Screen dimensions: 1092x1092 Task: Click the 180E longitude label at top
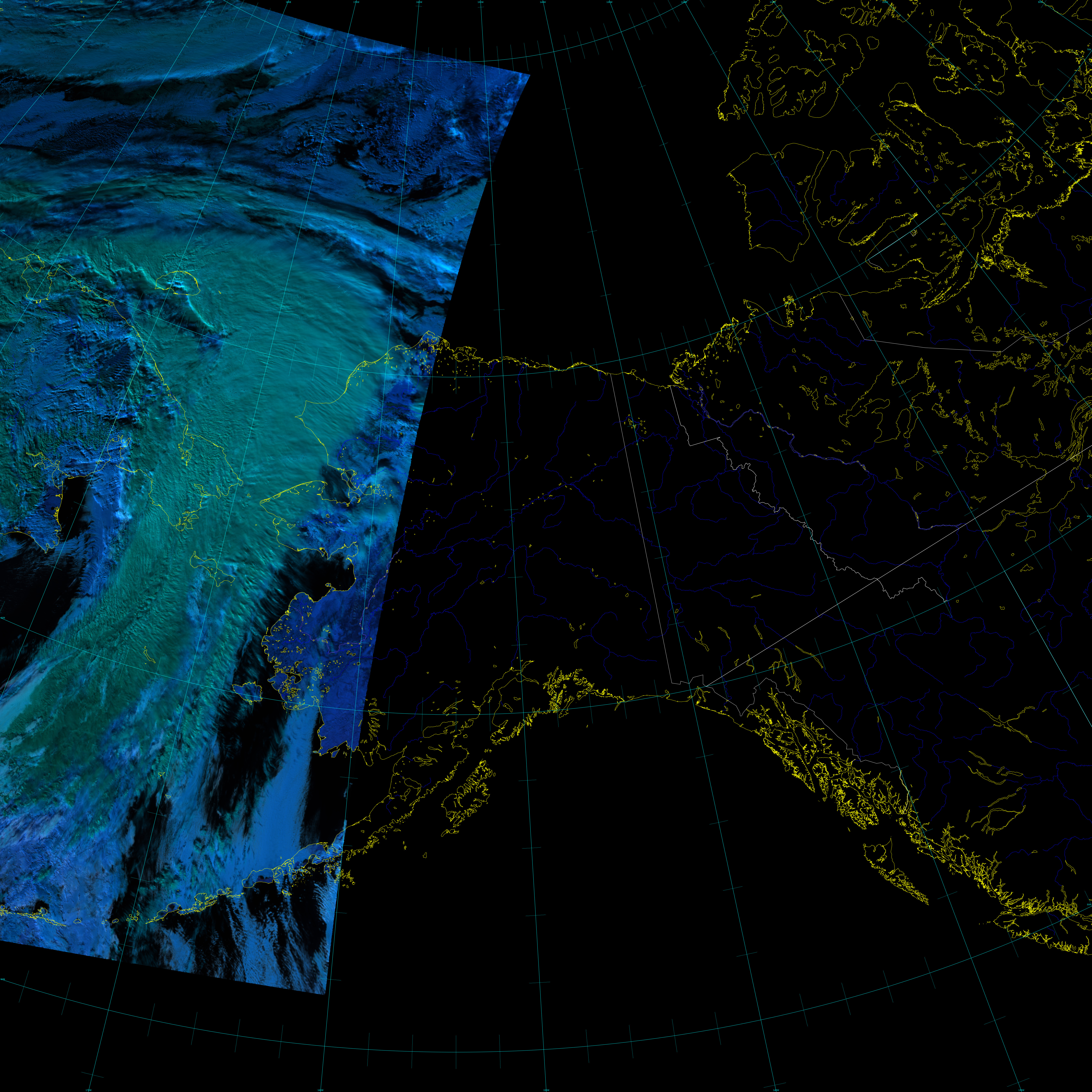pos(288,2)
